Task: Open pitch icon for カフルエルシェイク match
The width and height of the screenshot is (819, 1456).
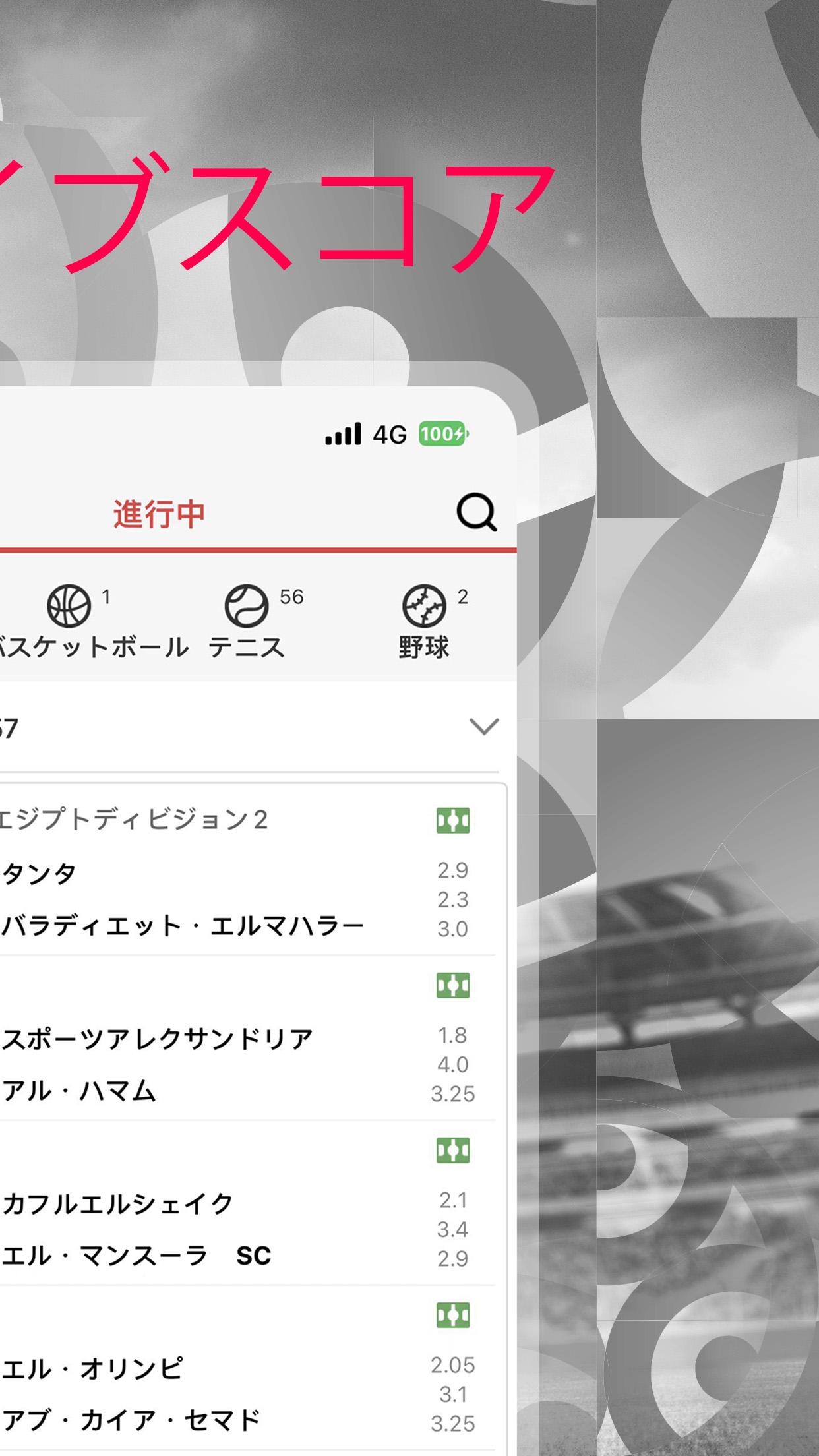Action: [x=453, y=1150]
